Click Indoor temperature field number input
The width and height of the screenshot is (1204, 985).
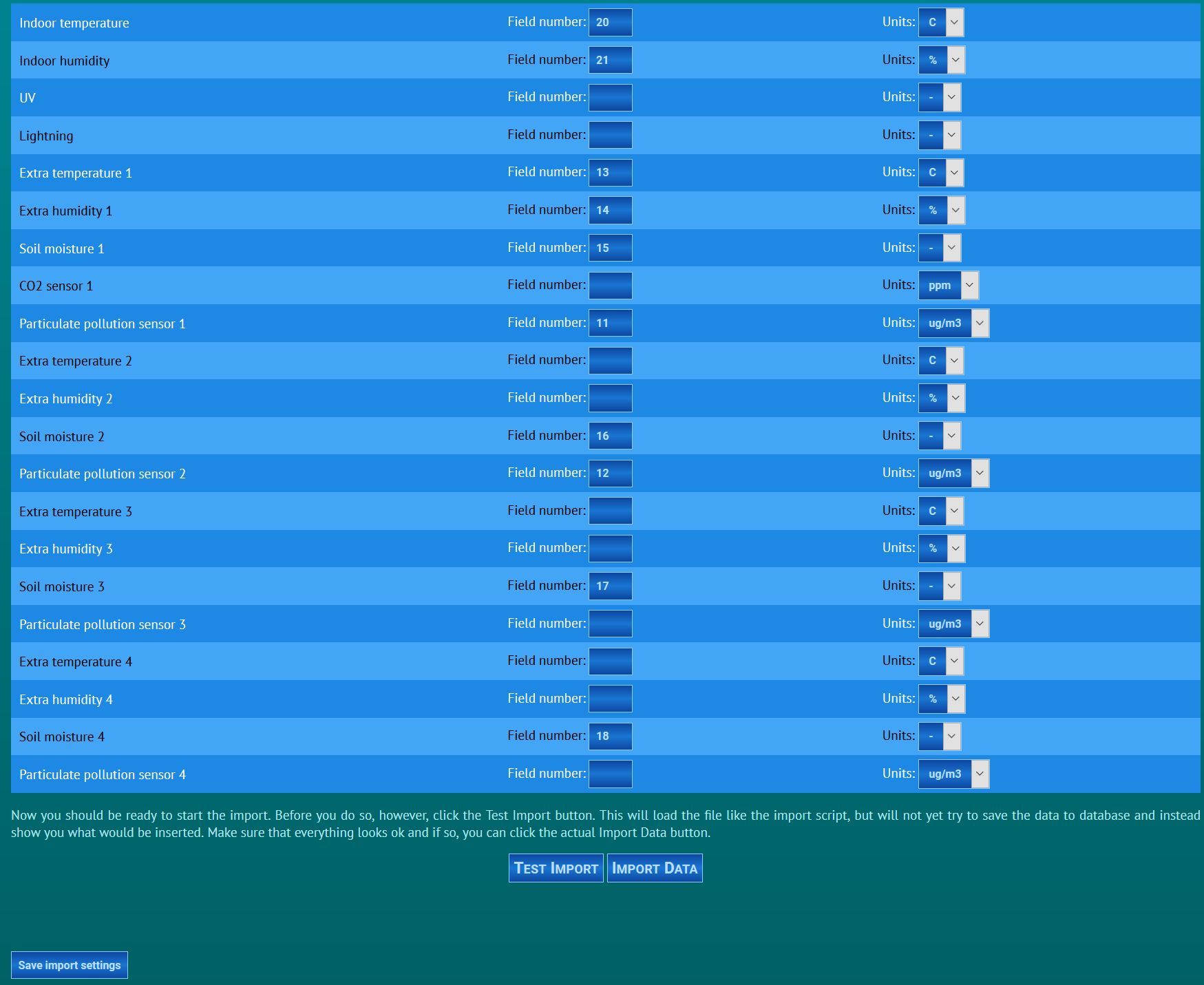click(611, 22)
